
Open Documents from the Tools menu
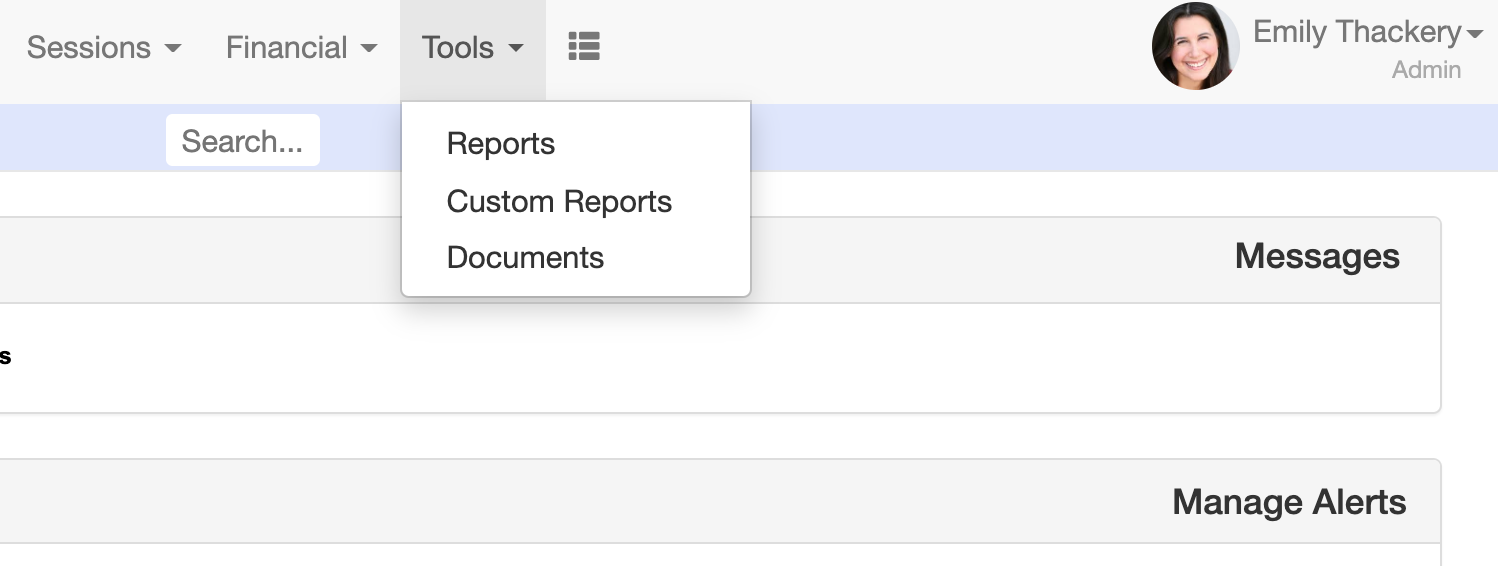(525, 258)
